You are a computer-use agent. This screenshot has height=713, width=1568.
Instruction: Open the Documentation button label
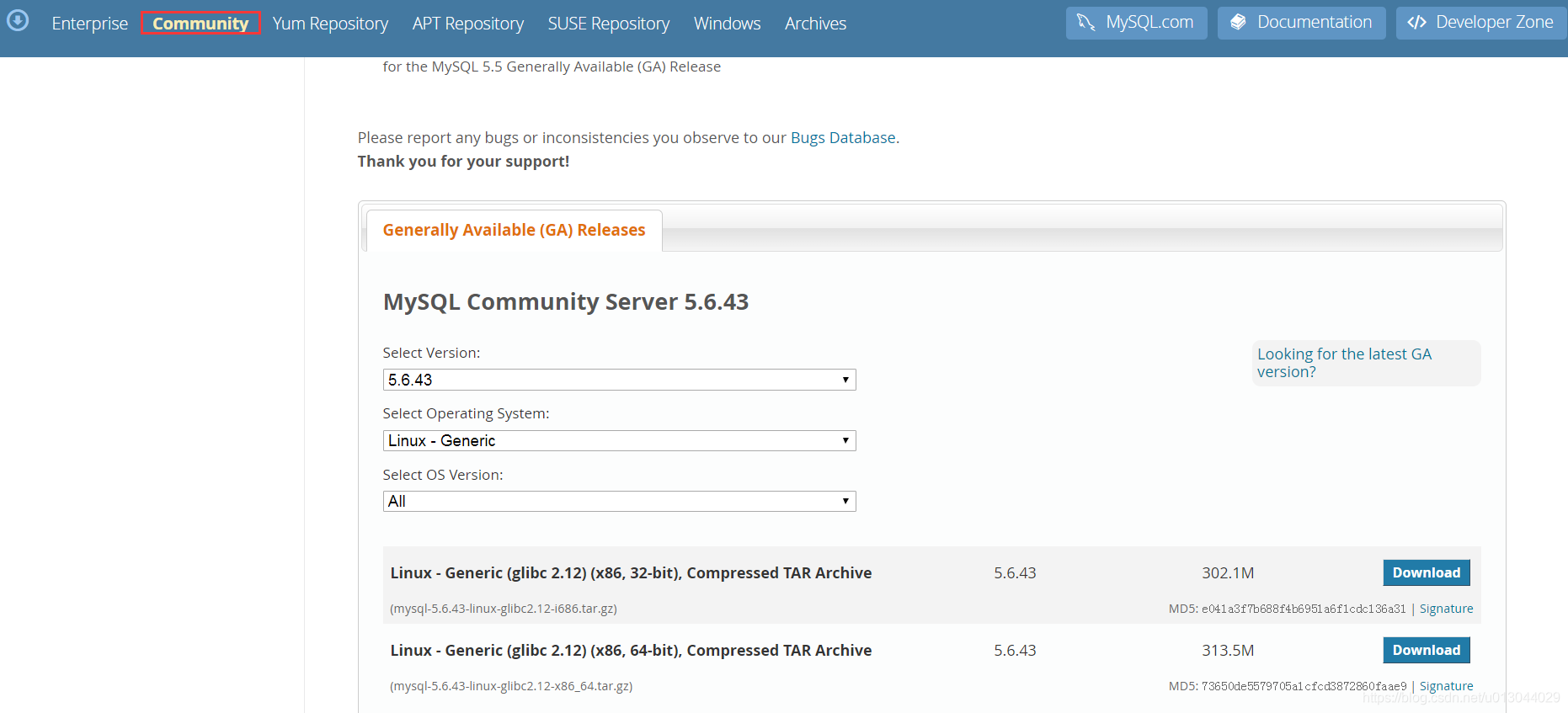[x=1315, y=23]
